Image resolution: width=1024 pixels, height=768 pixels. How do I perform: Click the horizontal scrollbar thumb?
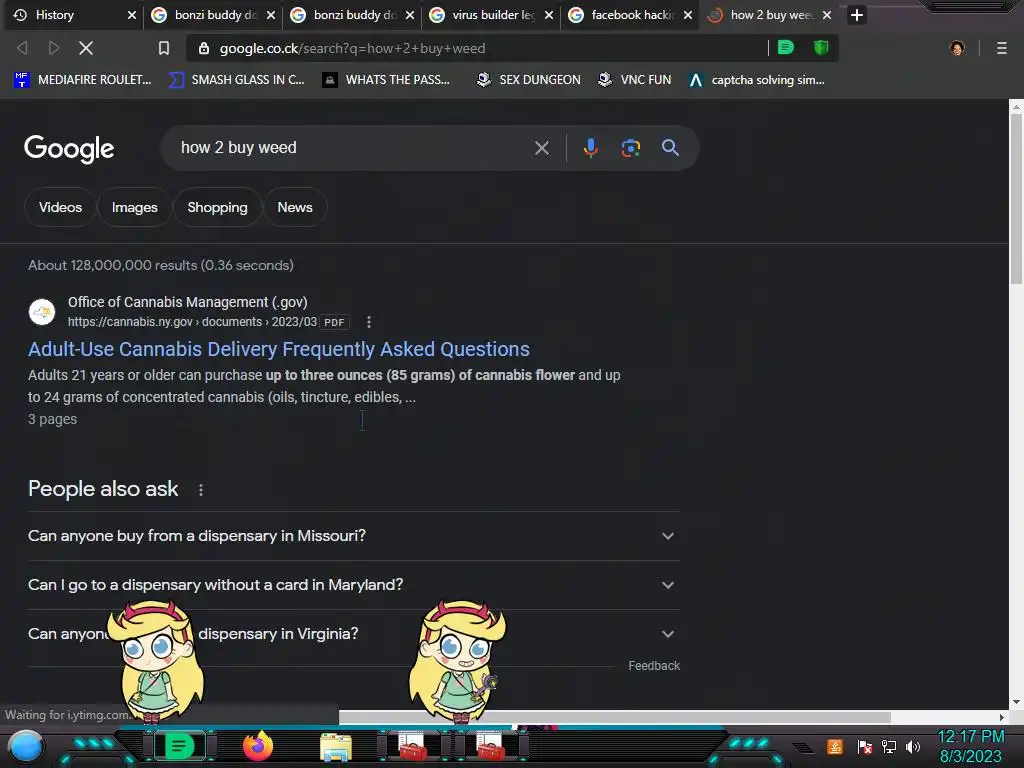click(x=615, y=717)
